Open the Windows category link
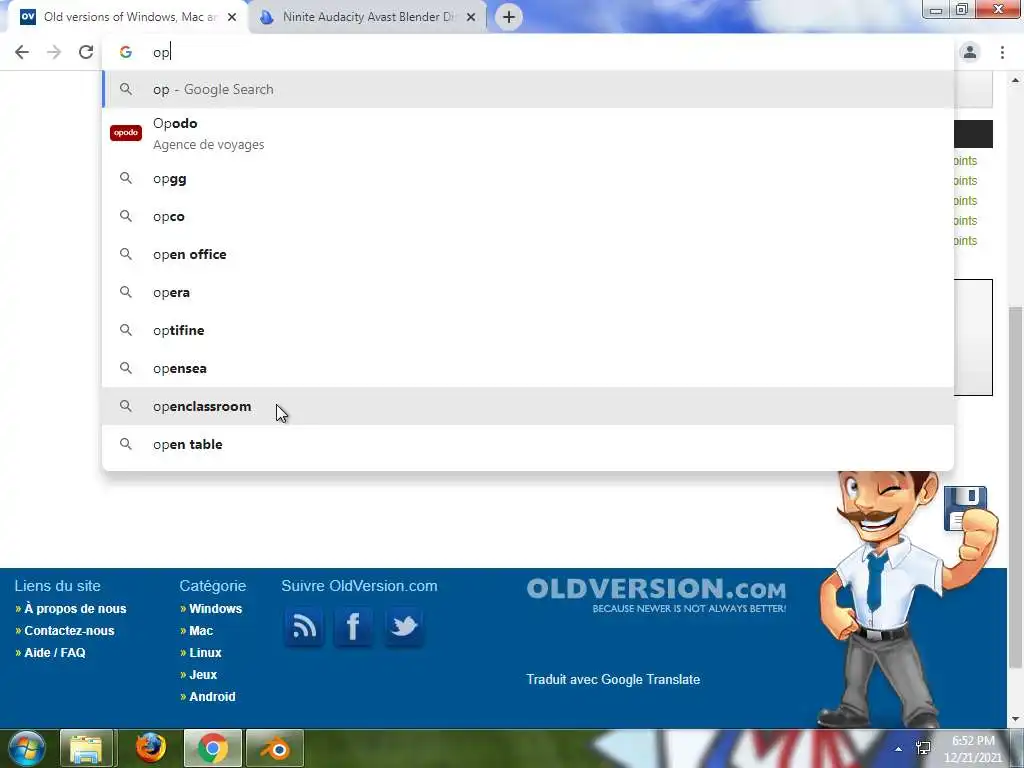 pyautogui.click(x=216, y=609)
